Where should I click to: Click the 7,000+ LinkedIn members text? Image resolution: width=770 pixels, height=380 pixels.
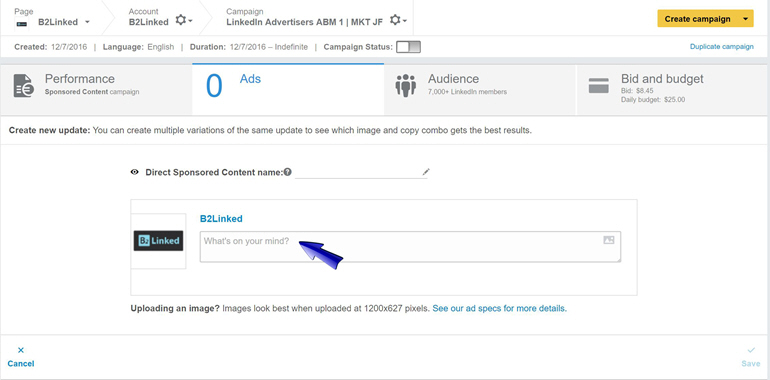(468, 92)
